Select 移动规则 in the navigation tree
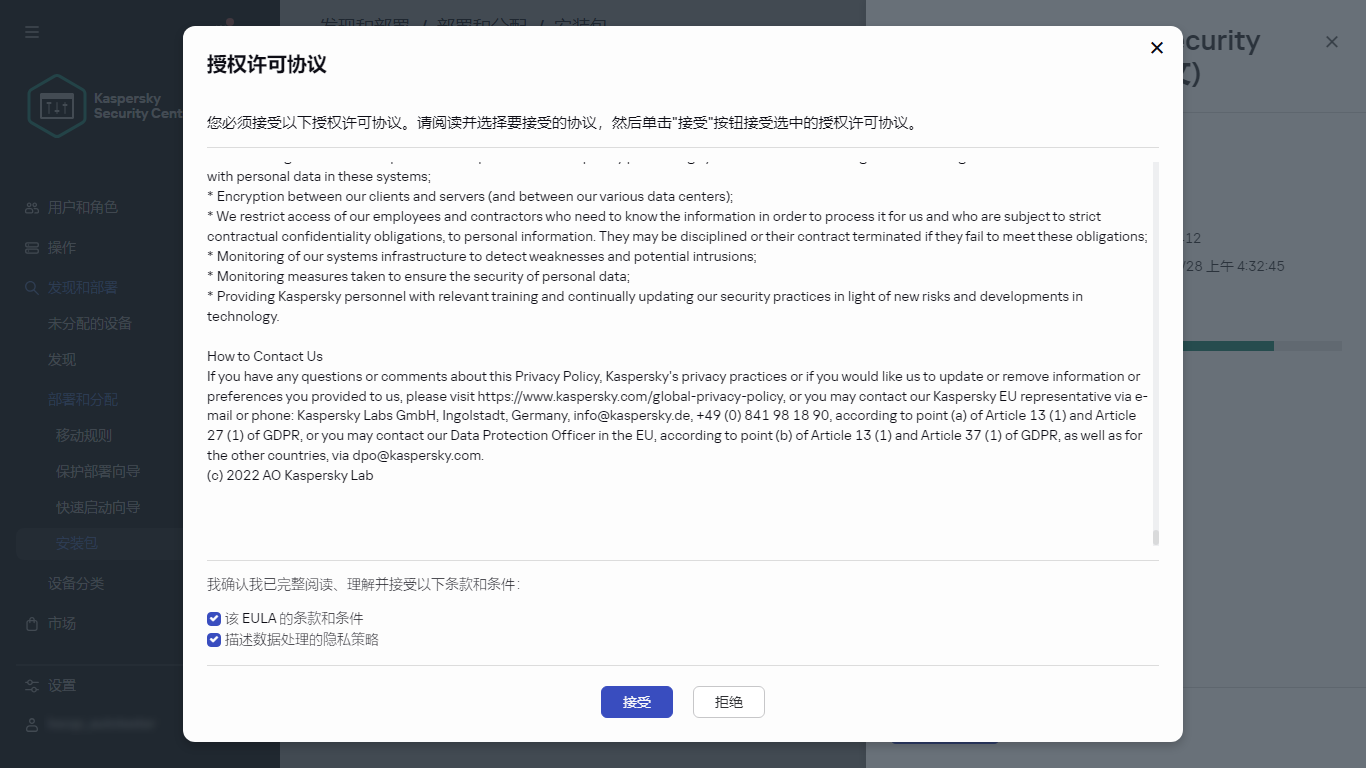Screen dimensions: 1366x768 tap(85, 435)
